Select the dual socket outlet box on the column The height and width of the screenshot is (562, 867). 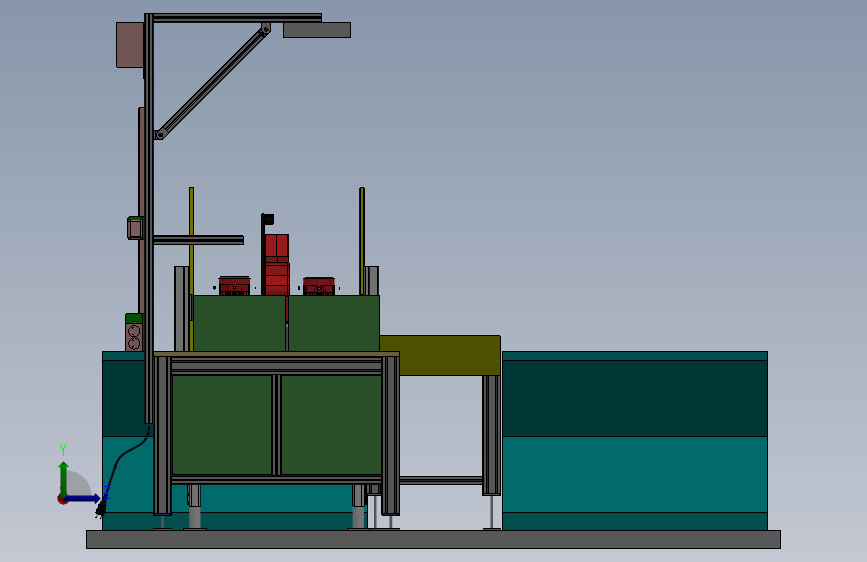[x=134, y=332]
